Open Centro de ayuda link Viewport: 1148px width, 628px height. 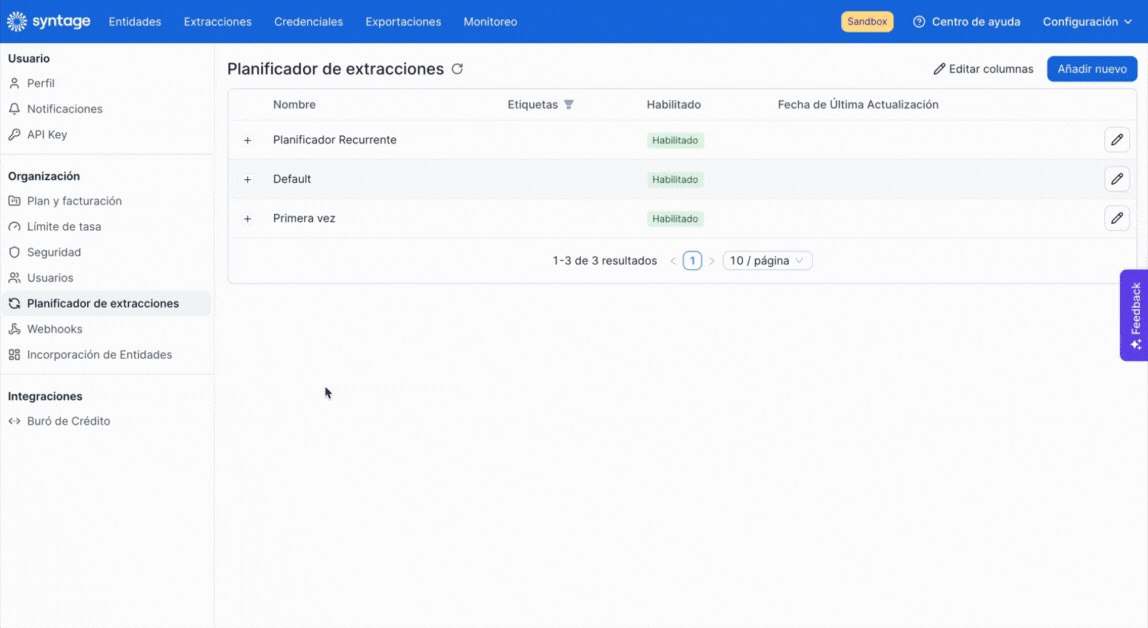click(975, 22)
